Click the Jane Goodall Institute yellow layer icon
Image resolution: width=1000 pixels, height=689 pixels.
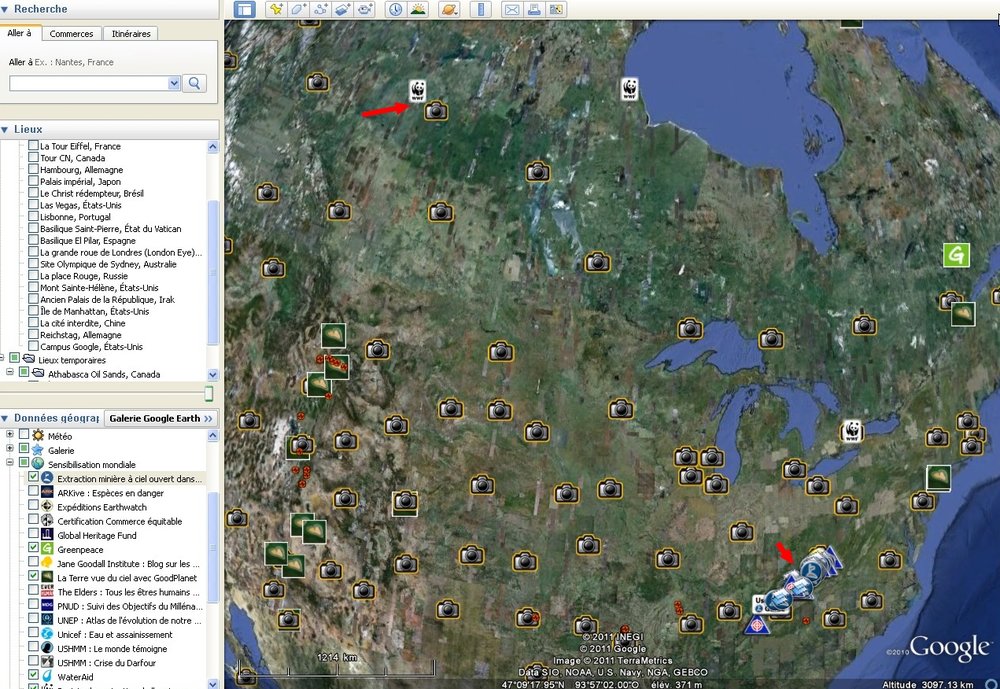47,563
